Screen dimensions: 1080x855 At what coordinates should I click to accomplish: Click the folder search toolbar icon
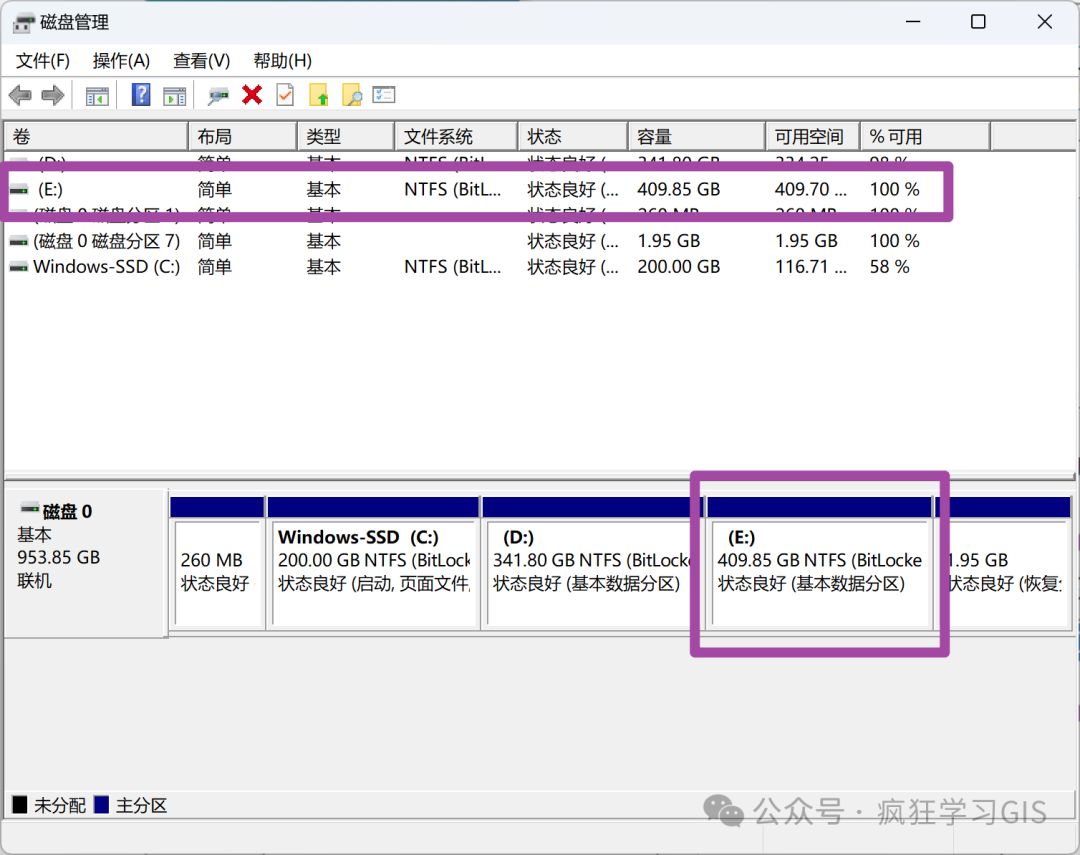coord(350,94)
